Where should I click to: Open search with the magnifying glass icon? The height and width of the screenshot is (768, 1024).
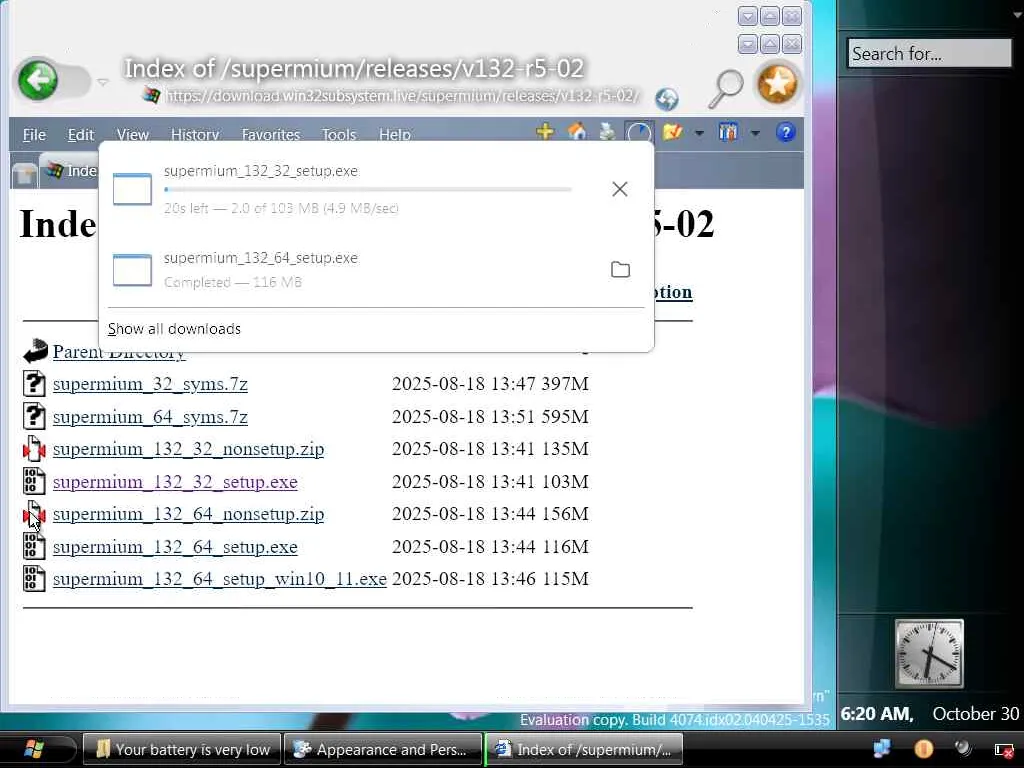pos(726,88)
